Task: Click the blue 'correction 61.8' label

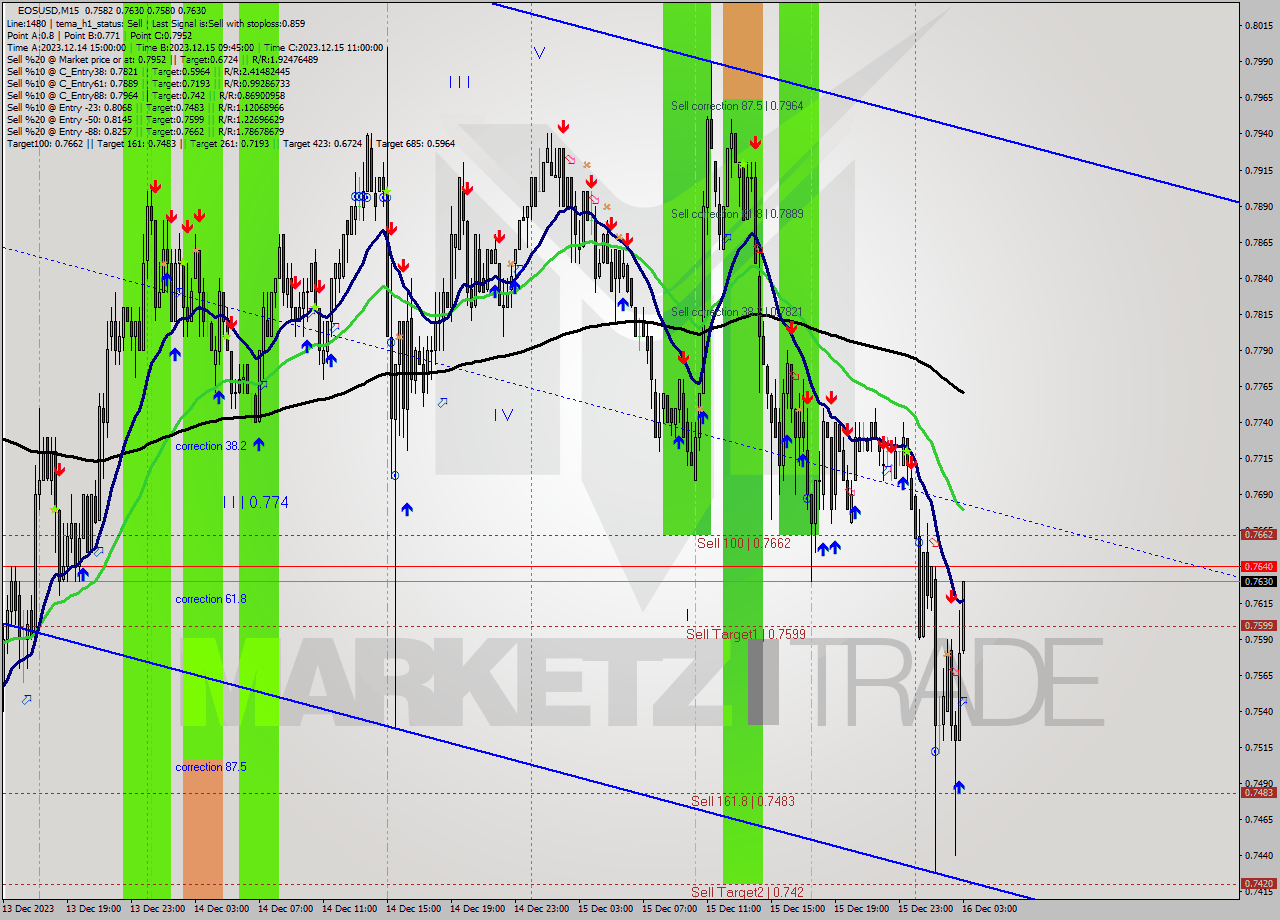Action: tap(211, 599)
